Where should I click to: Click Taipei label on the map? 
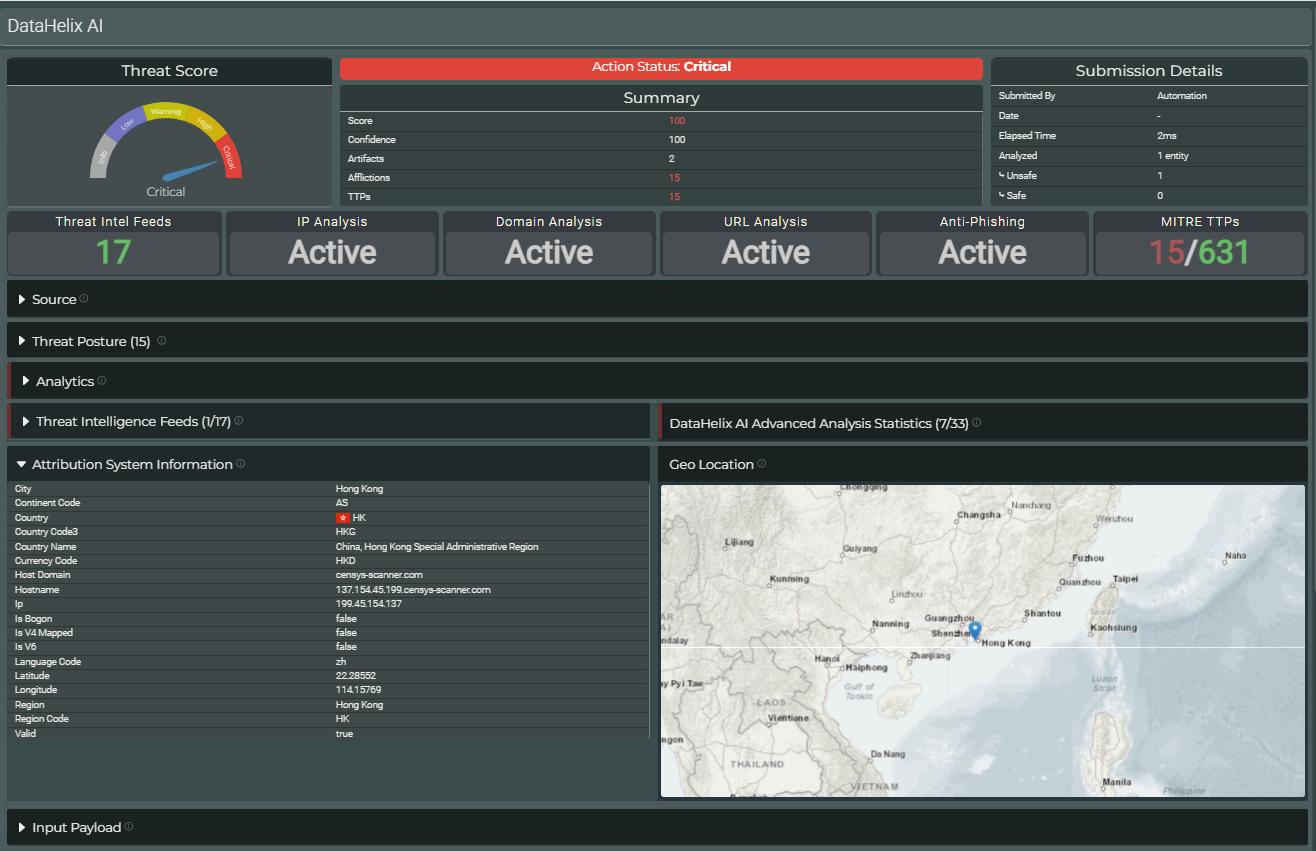click(x=1126, y=579)
